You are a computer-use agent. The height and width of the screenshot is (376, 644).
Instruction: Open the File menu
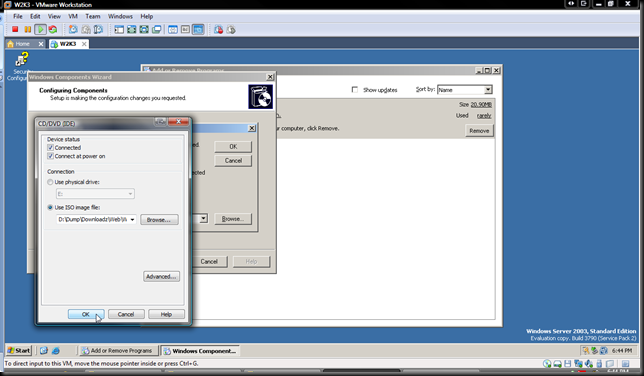[18, 16]
